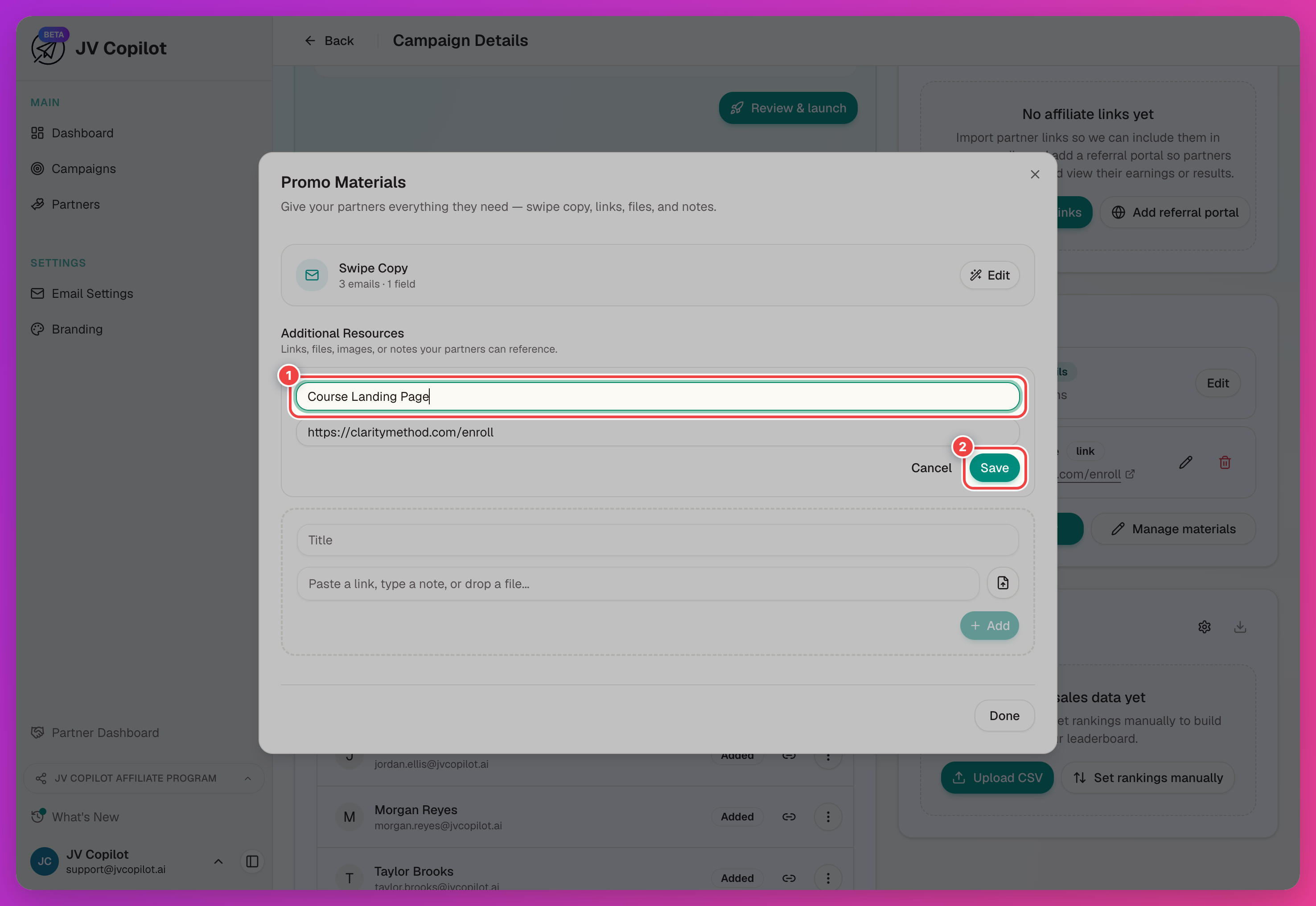Click the paste link or note field
This screenshot has width=1316, height=906.
click(637, 584)
